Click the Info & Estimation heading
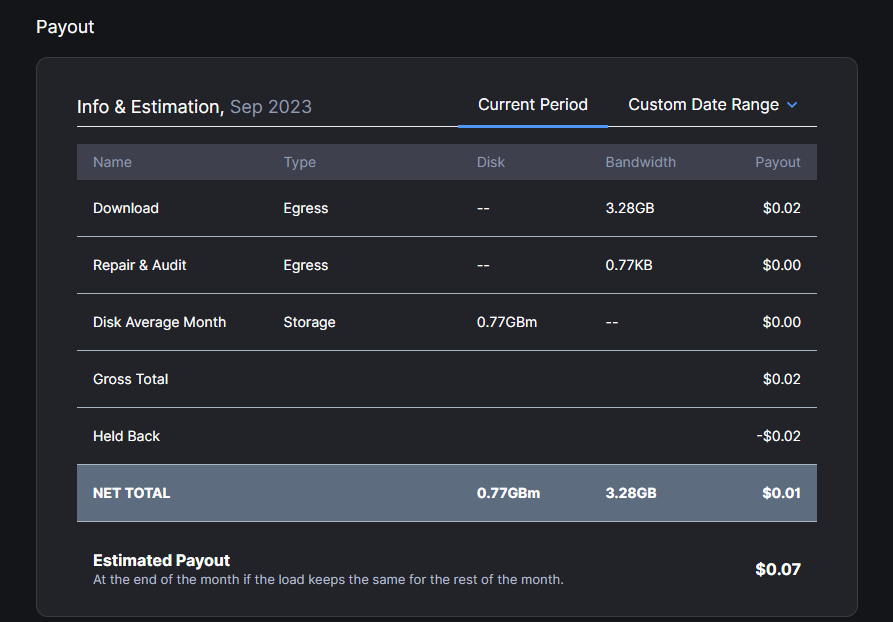Image resolution: width=893 pixels, height=622 pixels. click(x=150, y=106)
